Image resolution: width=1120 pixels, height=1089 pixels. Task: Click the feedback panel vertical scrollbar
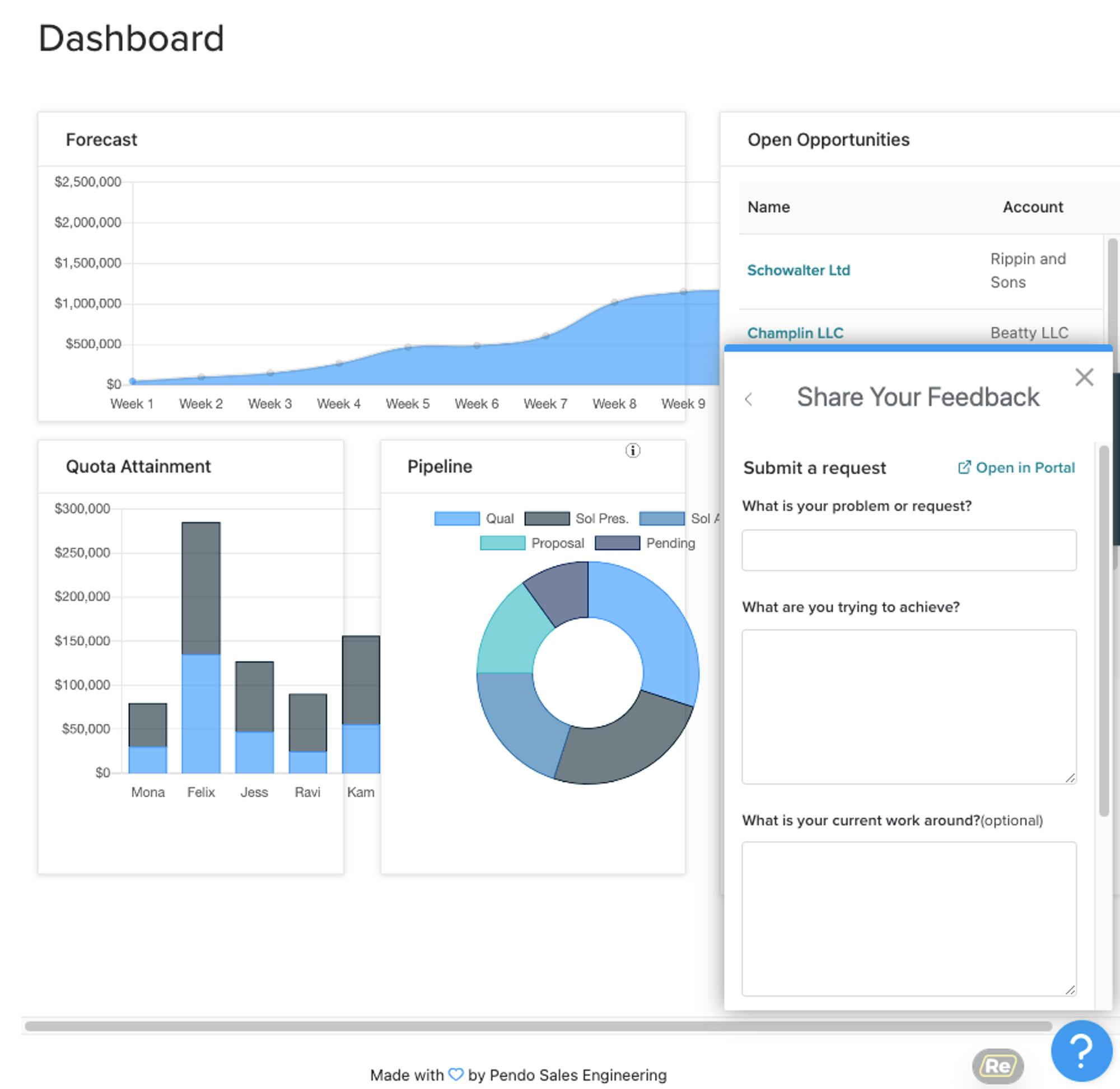[x=1103, y=629]
